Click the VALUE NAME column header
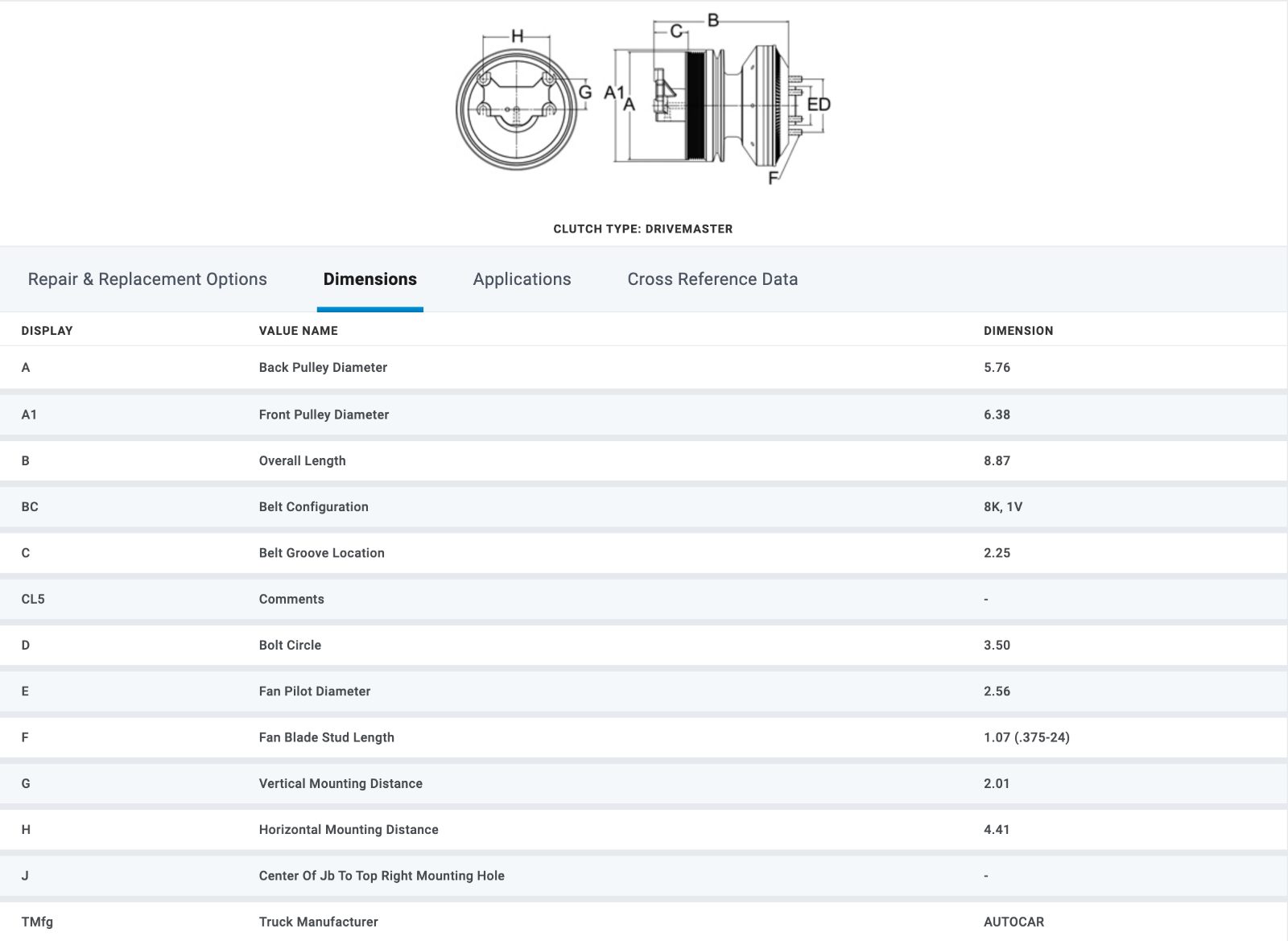Image resolution: width=1288 pixels, height=941 pixels. click(x=298, y=331)
